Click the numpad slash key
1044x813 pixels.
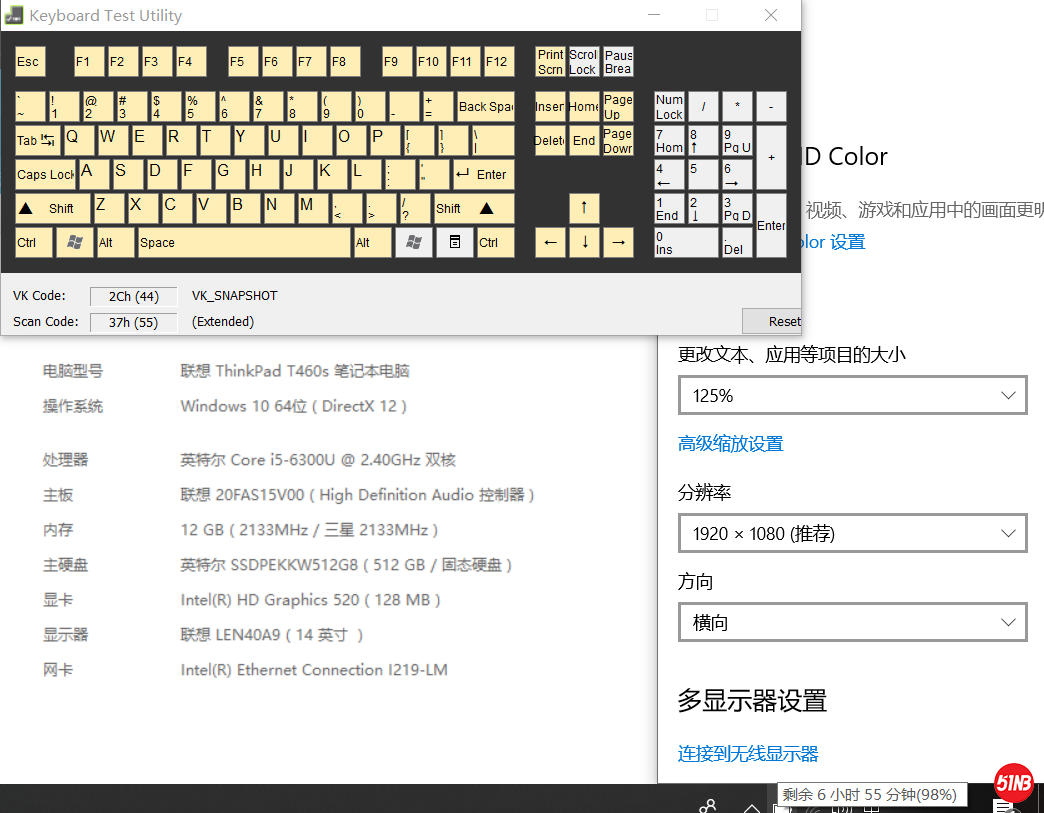703,107
